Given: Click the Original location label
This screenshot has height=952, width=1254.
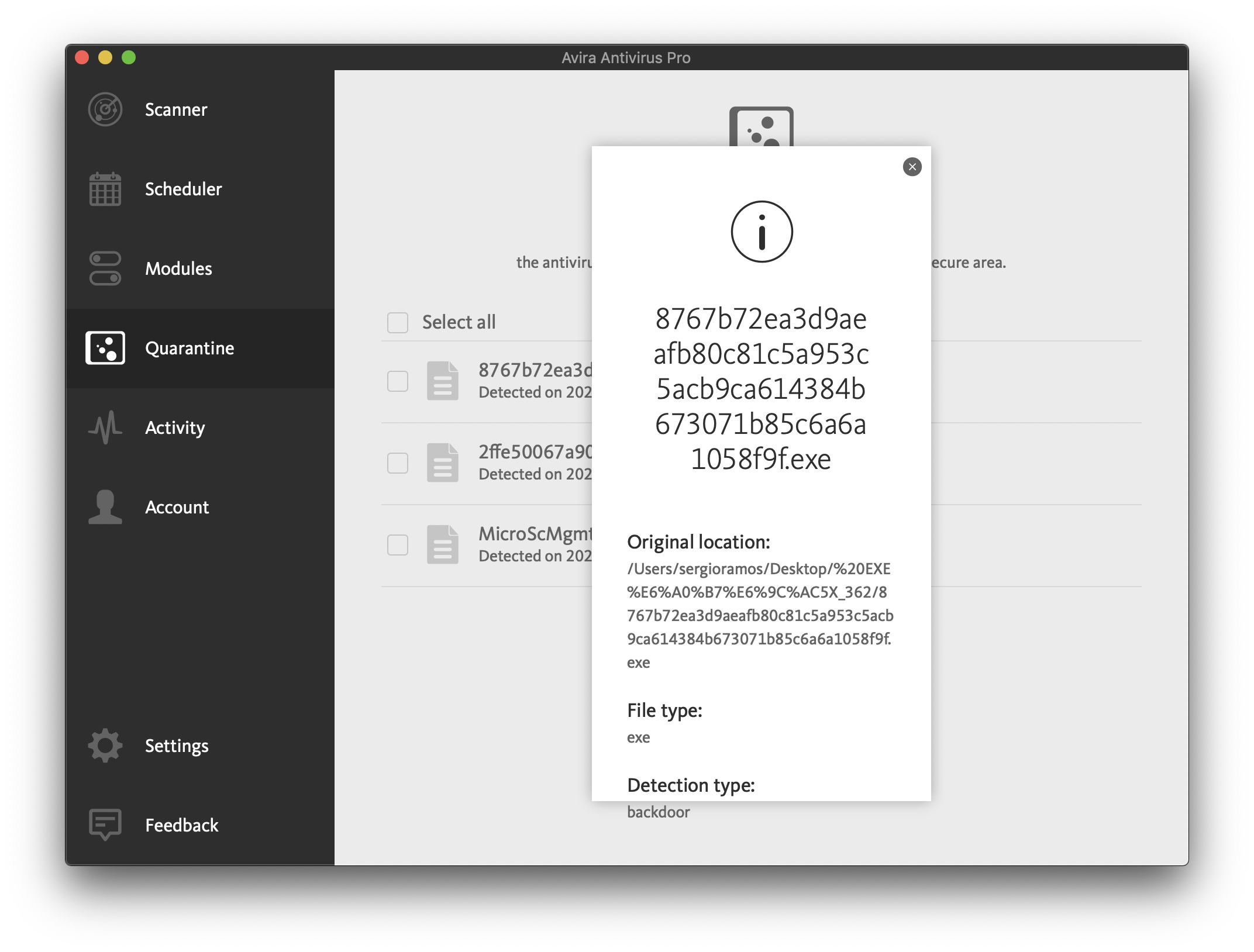Looking at the screenshot, I should click(698, 542).
